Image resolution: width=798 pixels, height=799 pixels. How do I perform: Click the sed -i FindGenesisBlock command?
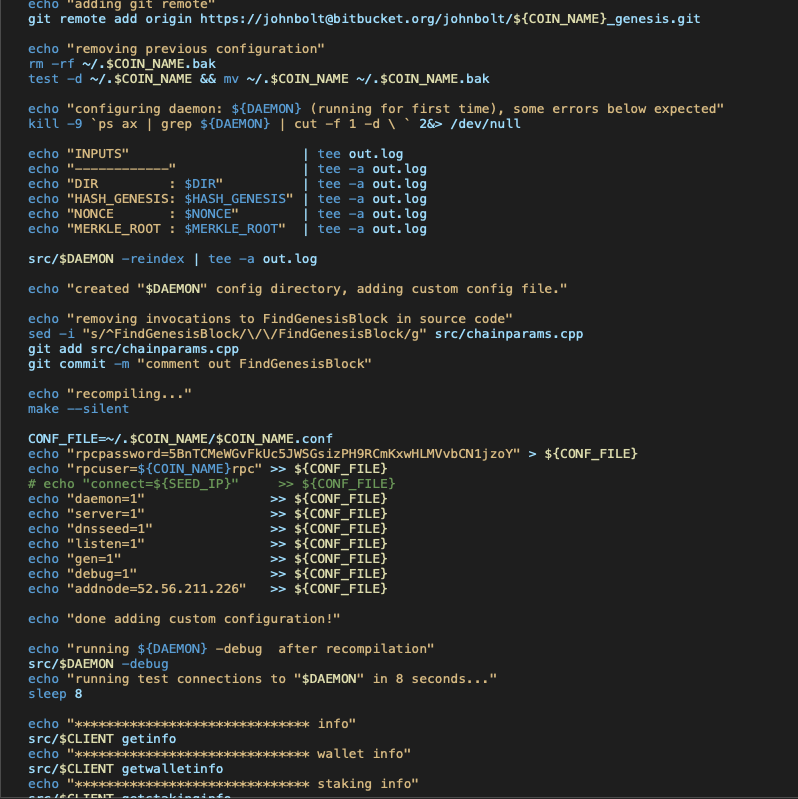click(306, 334)
